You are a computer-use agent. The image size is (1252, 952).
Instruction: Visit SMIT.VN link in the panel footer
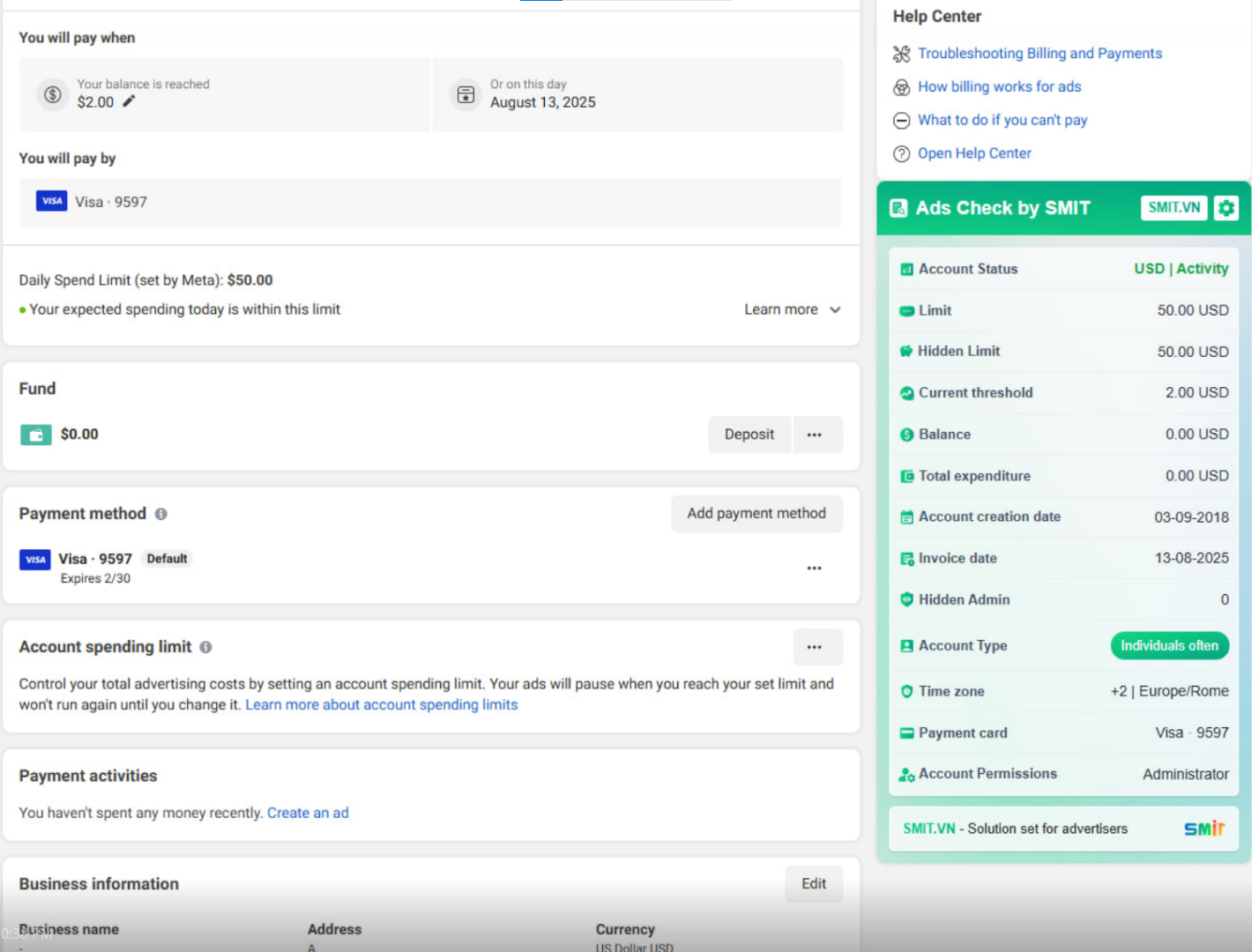point(929,829)
